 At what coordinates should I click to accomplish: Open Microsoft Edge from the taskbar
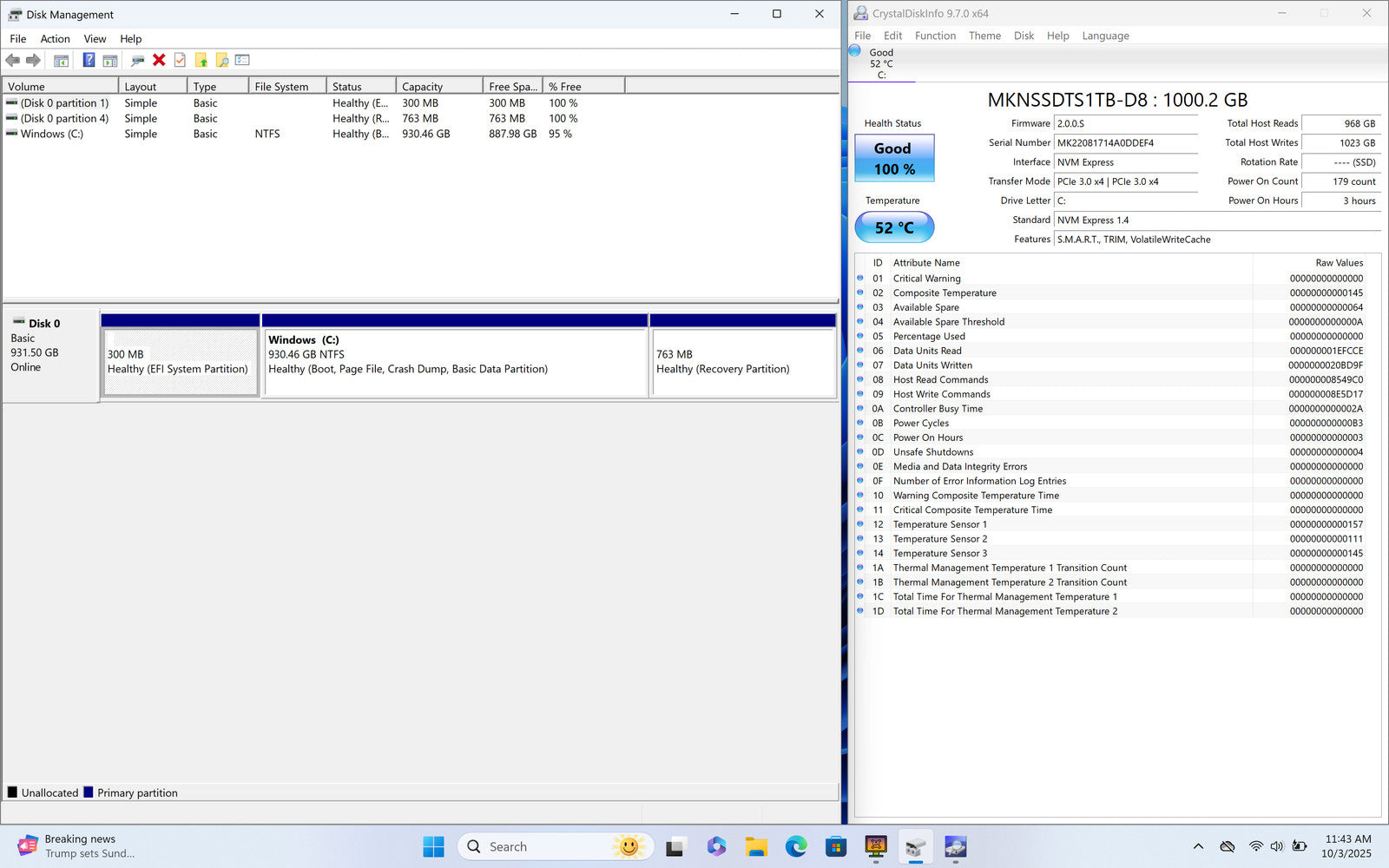coord(795,846)
